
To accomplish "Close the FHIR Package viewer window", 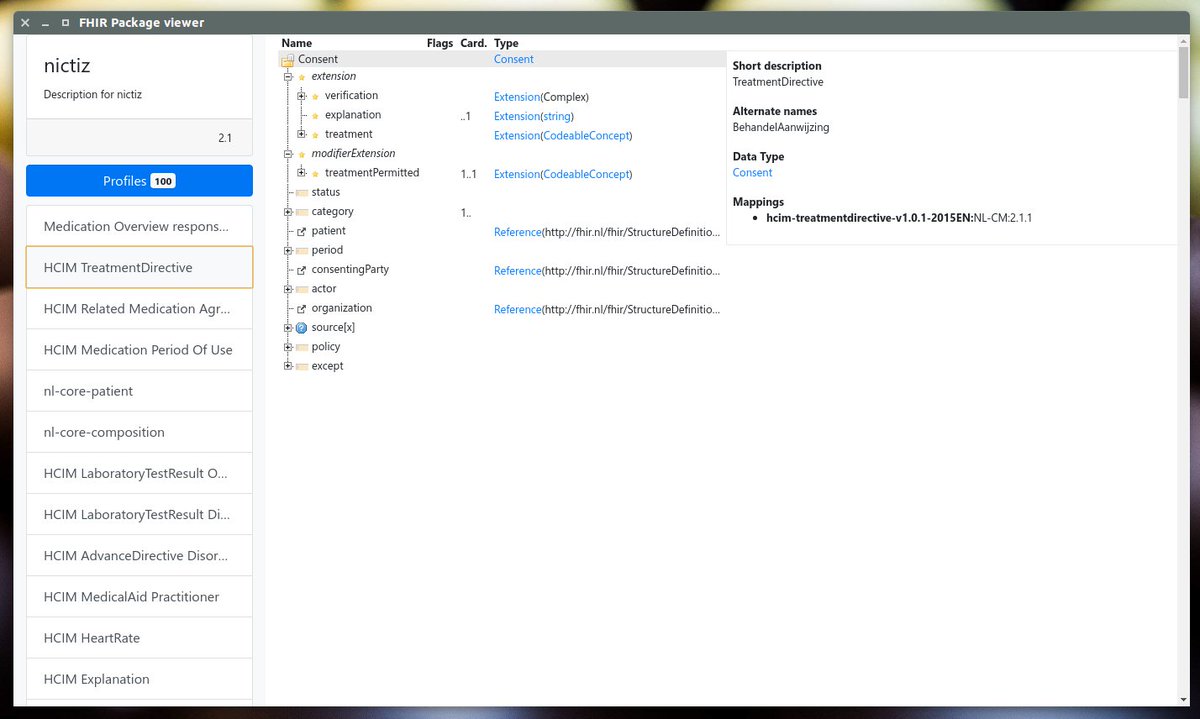I will [x=26, y=22].
